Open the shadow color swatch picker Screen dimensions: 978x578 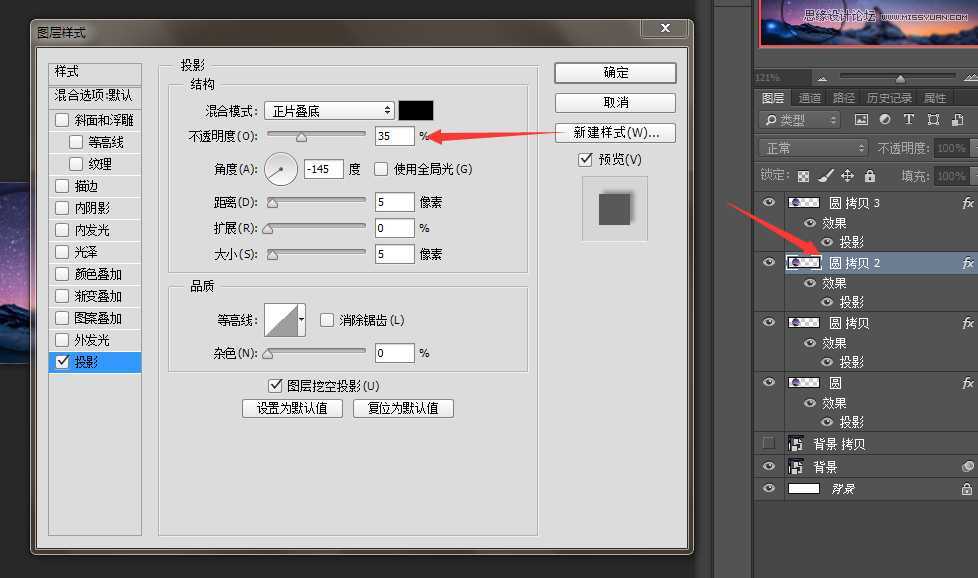415,110
